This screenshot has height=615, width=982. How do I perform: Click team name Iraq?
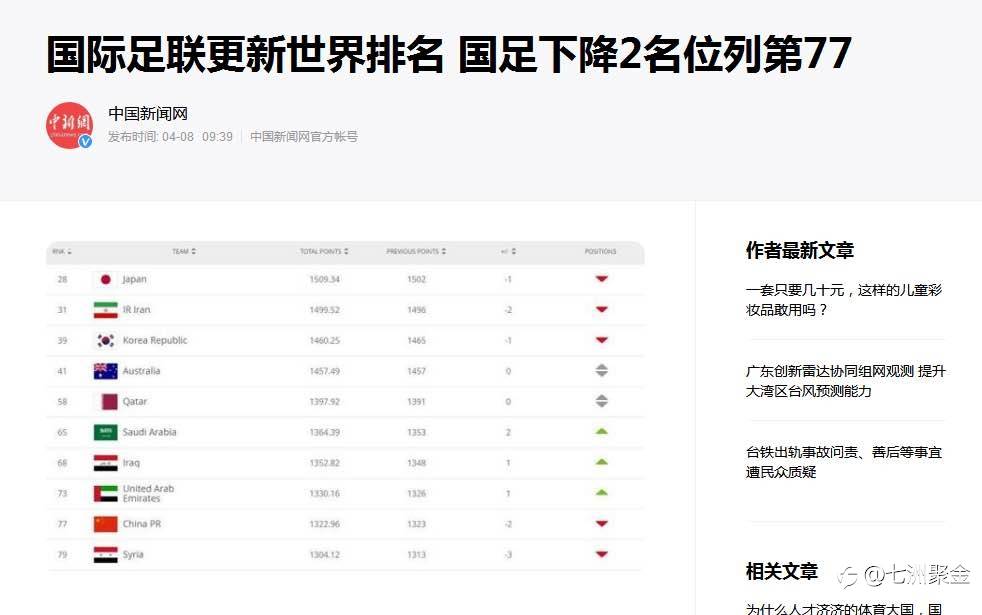pyautogui.click(x=131, y=463)
